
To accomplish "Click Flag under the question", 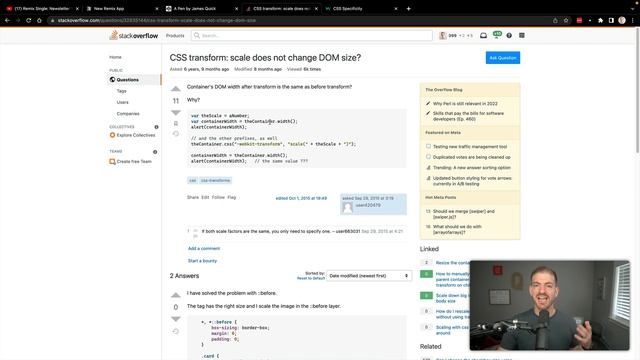I will [231, 197].
